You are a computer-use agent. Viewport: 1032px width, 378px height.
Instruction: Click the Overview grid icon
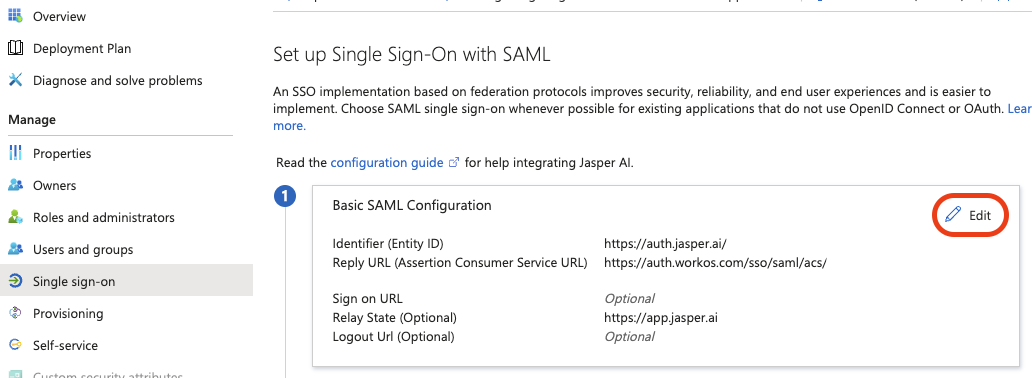pyautogui.click(x=15, y=15)
